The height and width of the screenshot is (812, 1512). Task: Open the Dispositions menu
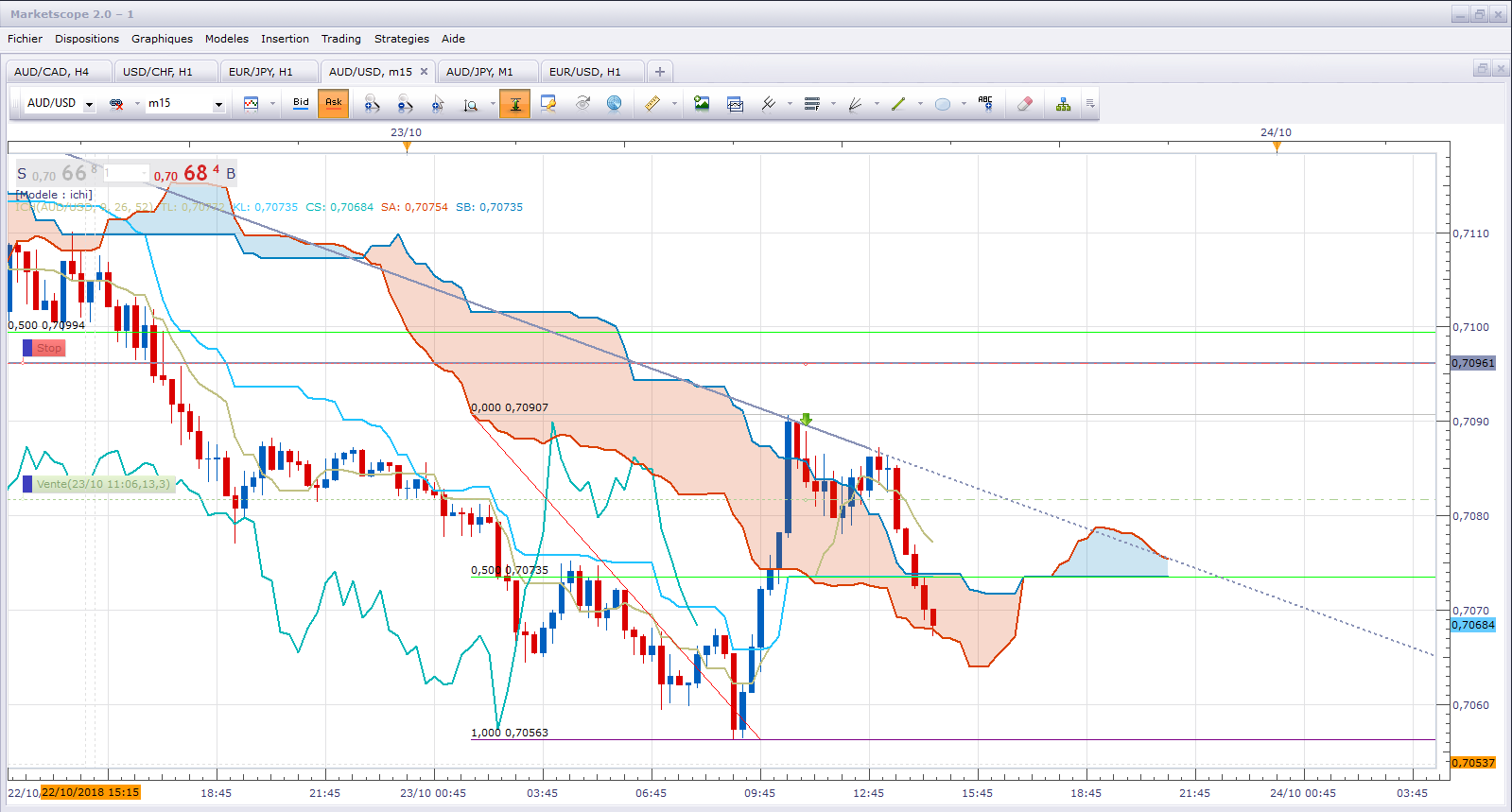(87, 39)
